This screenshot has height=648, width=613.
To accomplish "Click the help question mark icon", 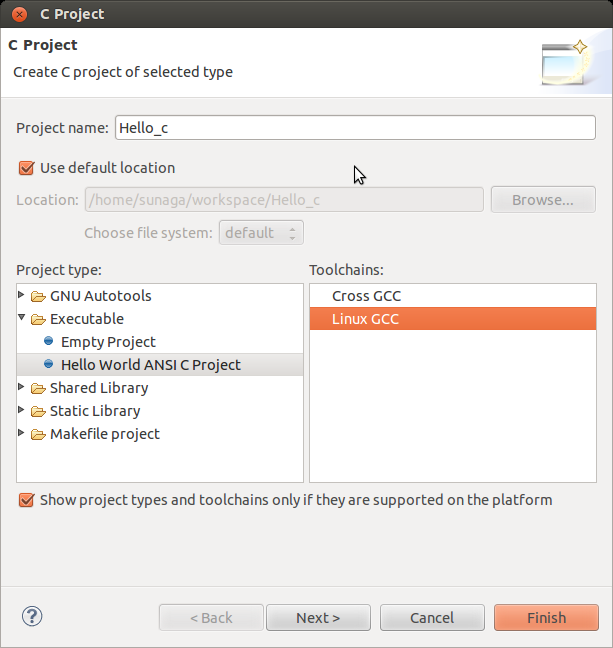I will 31,616.
